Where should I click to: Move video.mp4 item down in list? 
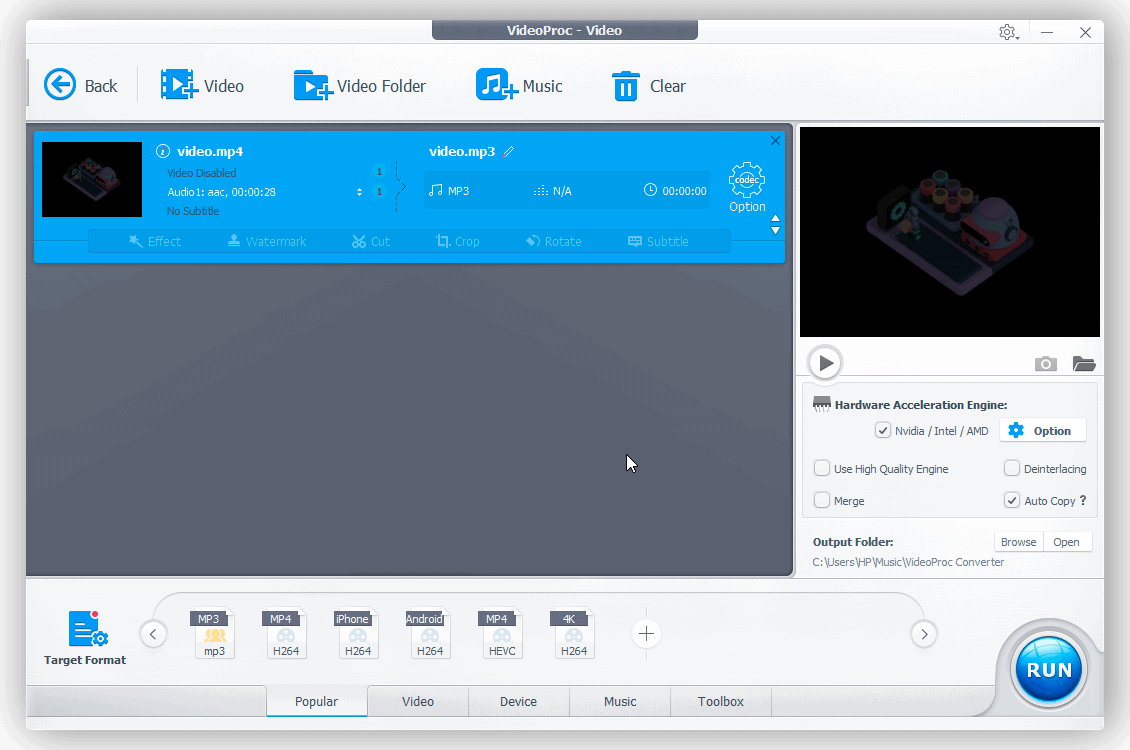point(775,231)
